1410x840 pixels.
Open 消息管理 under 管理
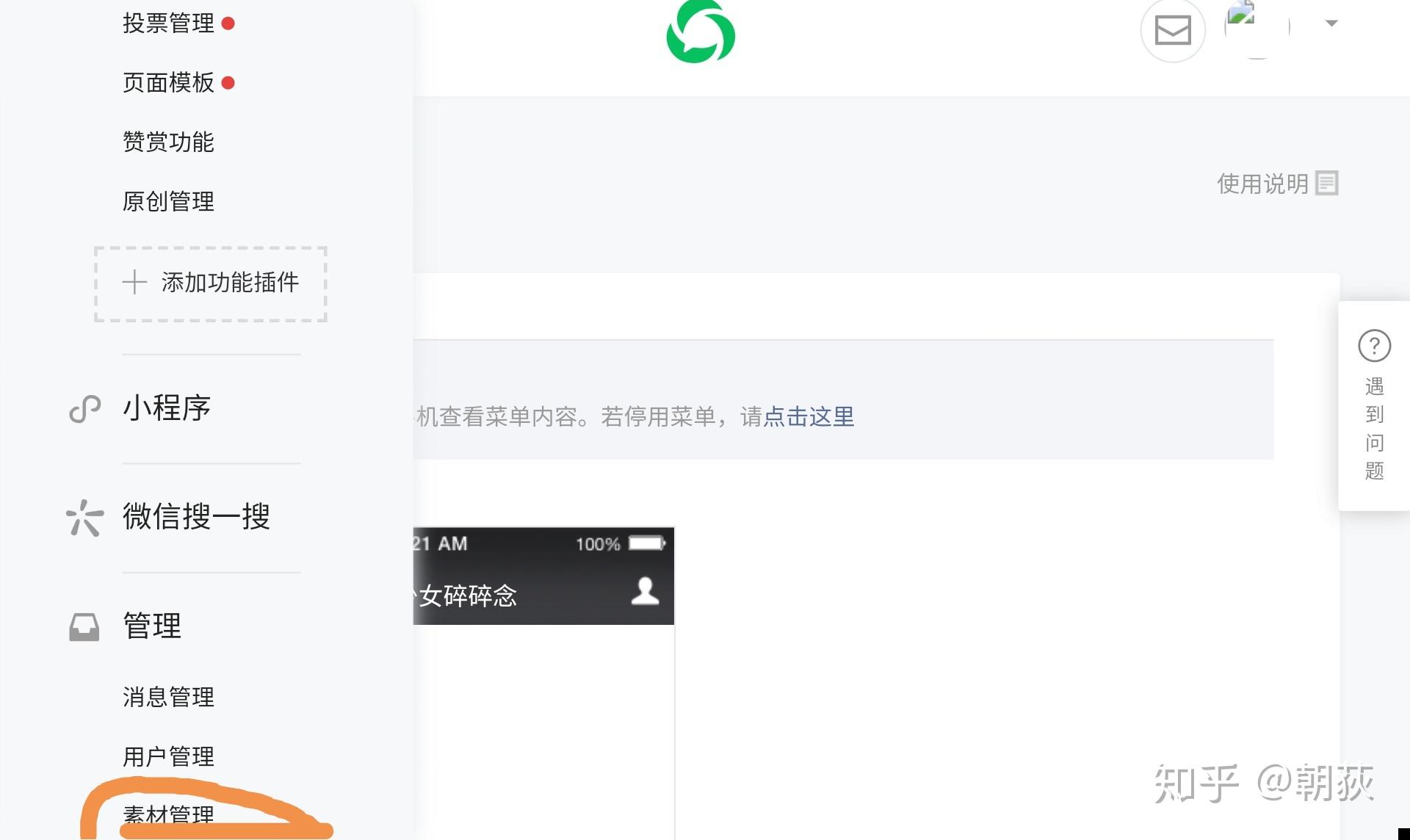[x=168, y=697]
